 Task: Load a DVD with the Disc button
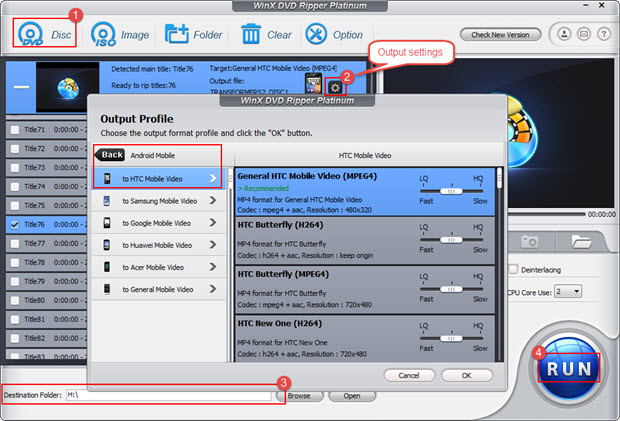tap(44, 34)
